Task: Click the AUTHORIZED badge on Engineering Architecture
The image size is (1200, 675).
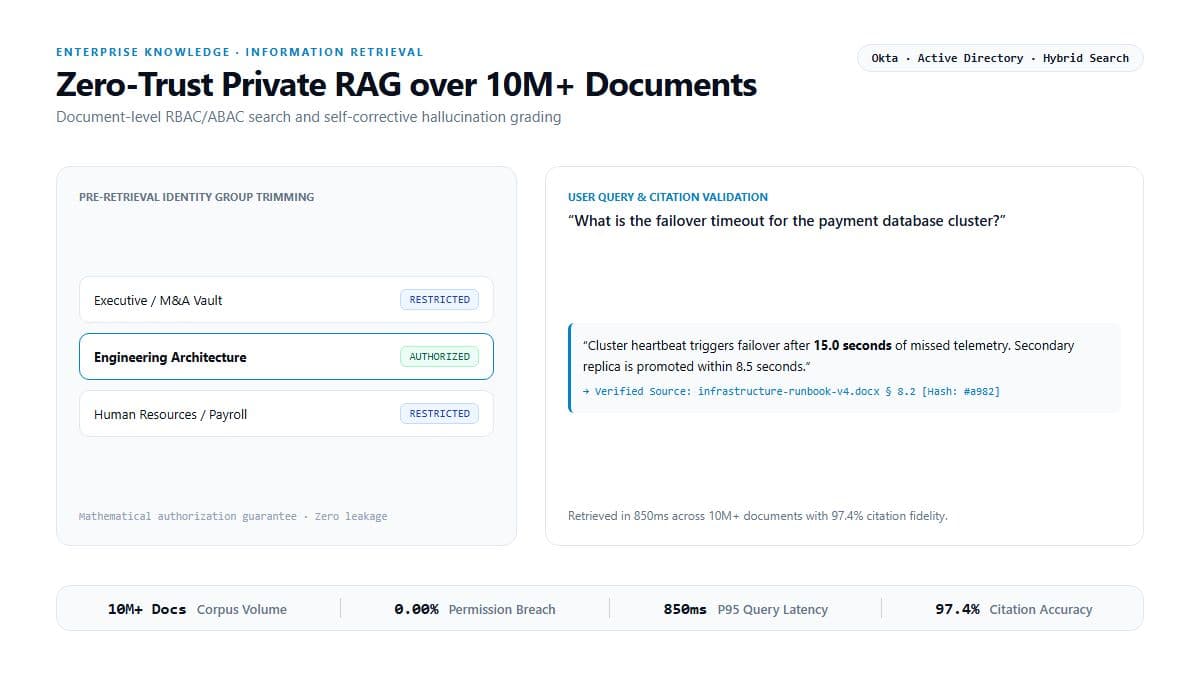Action: [x=440, y=357]
